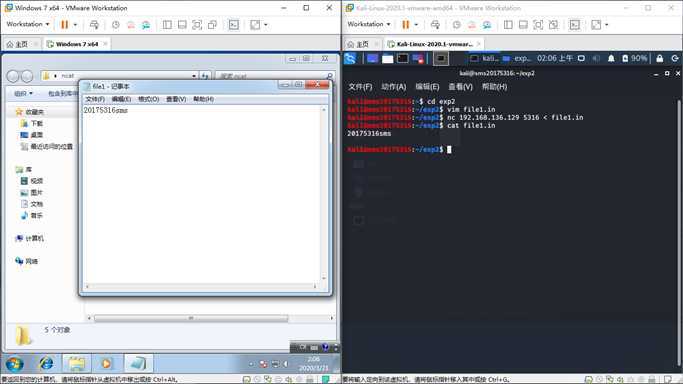The height and width of the screenshot is (384, 683).
Task: Click into the Notepad text area with 20175316sms
Action: click(x=202, y=194)
